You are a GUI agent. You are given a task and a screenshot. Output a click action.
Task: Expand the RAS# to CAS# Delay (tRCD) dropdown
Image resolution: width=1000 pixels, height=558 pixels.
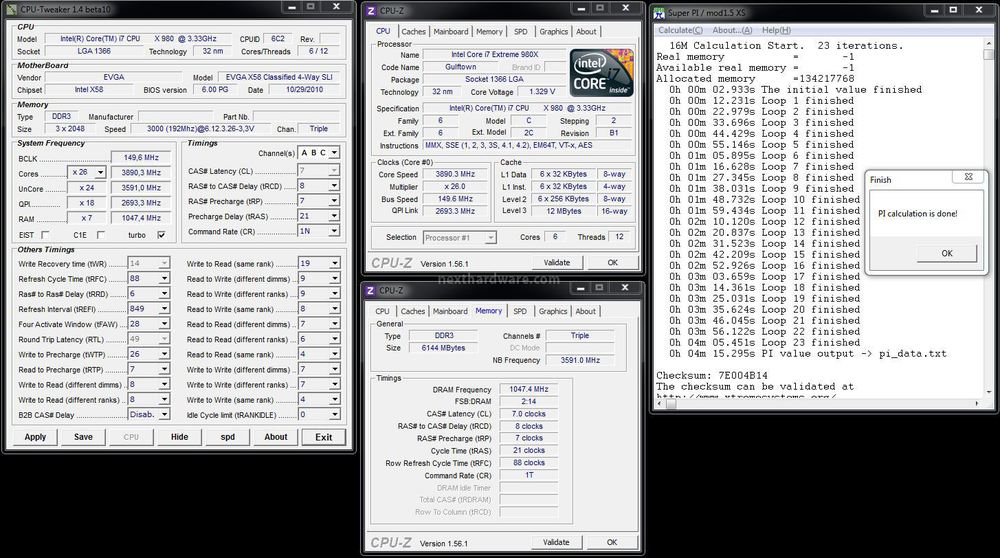pyautogui.click(x=334, y=186)
